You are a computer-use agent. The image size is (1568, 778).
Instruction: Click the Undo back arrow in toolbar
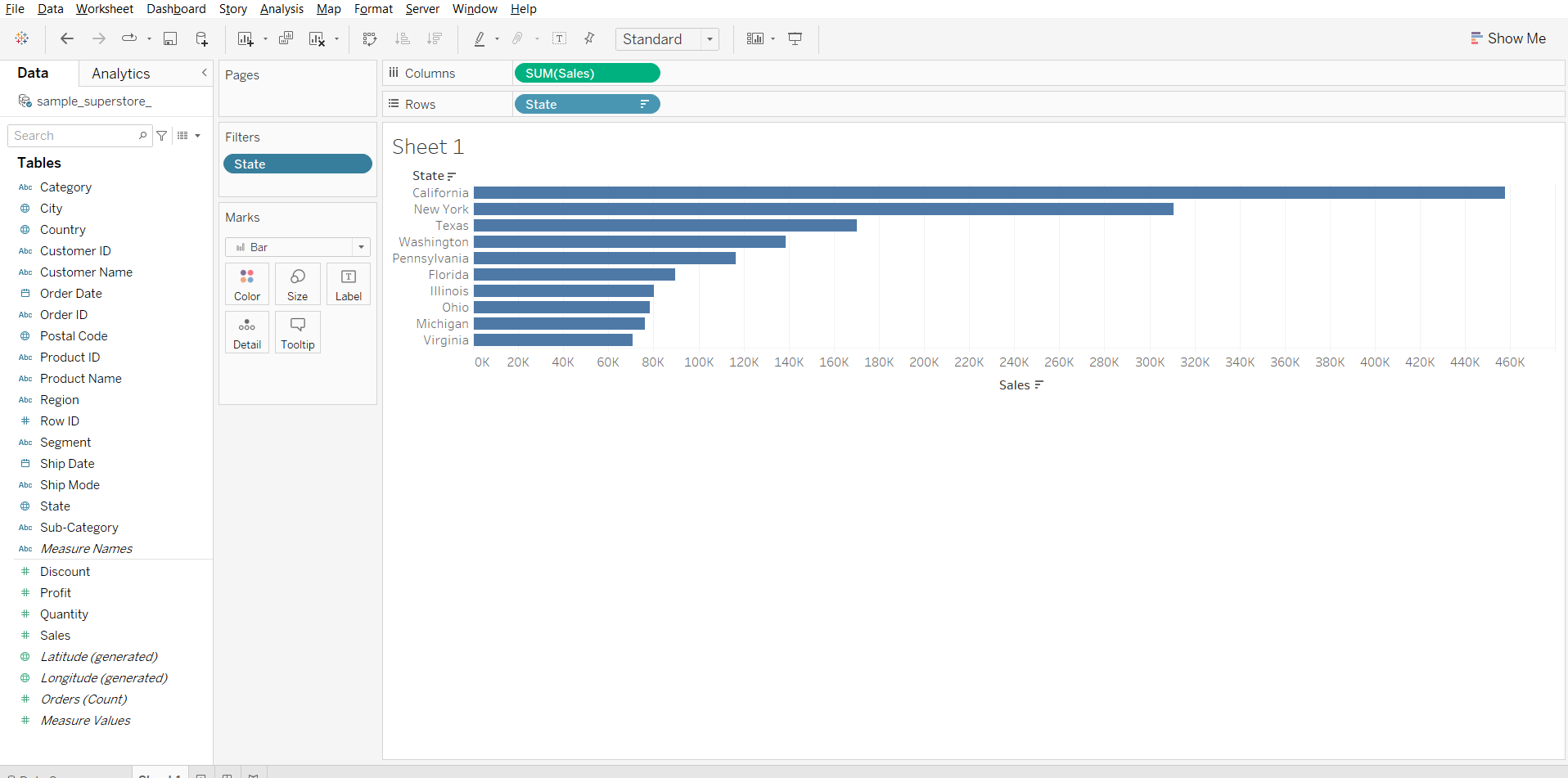coord(67,38)
